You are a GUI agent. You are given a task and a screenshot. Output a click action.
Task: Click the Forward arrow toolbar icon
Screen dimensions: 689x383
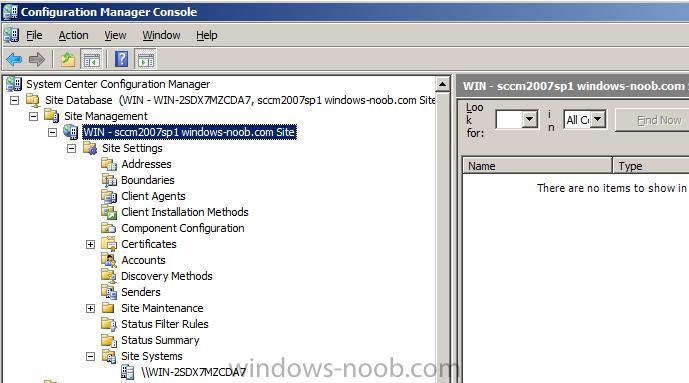pyautogui.click(x=37, y=59)
